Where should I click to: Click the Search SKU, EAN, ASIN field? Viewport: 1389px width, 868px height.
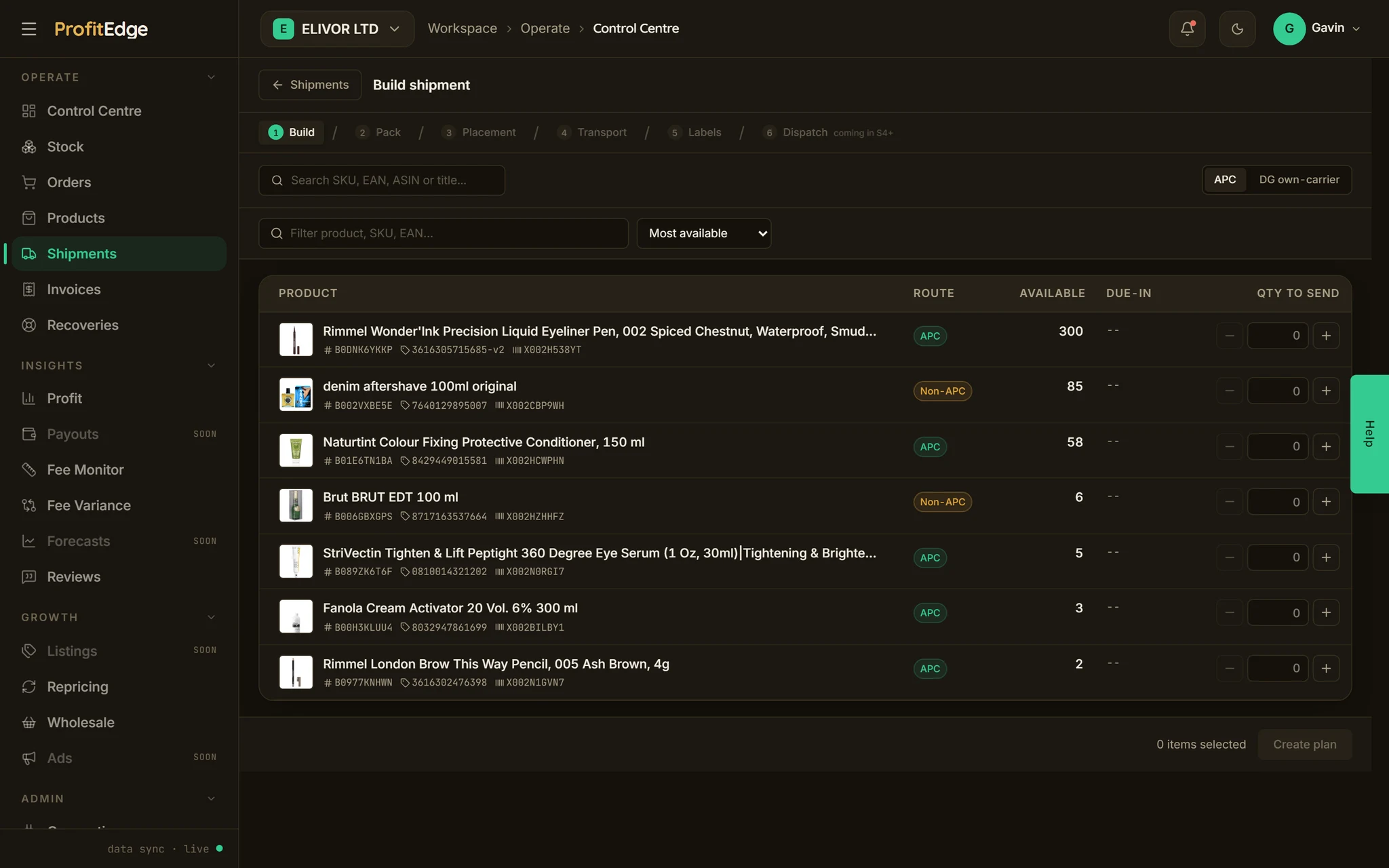[x=382, y=180]
